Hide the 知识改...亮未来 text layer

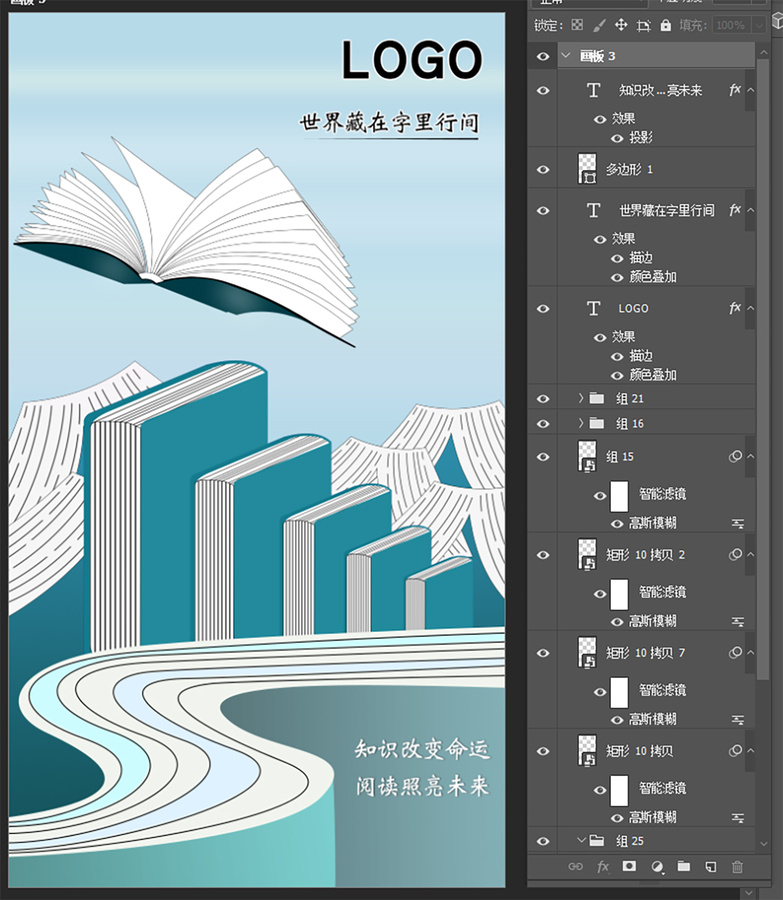click(x=542, y=91)
